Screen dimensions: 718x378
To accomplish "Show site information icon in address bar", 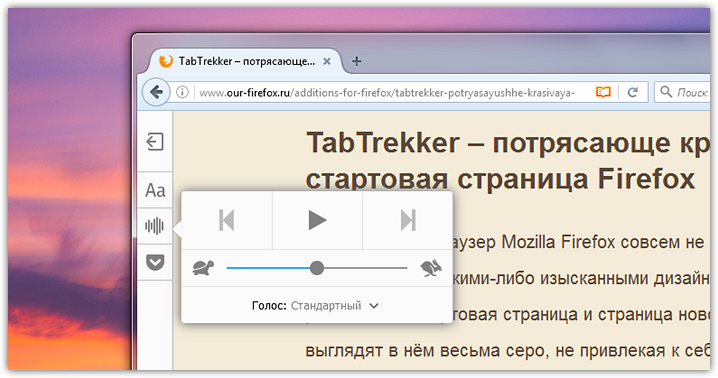I will (182, 92).
